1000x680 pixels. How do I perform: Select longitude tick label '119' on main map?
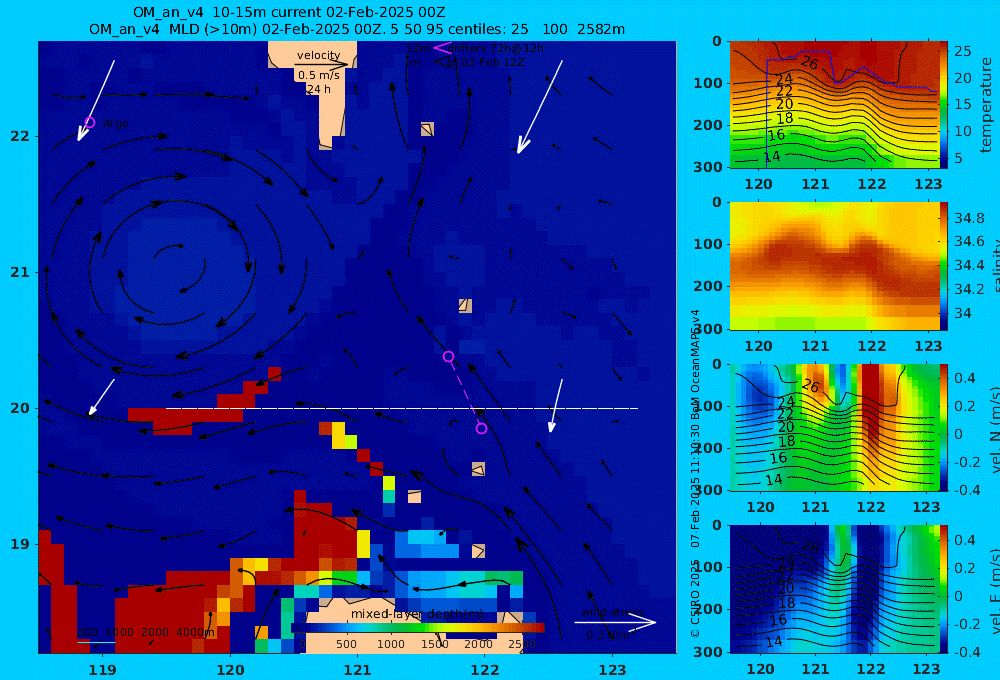(102, 670)
